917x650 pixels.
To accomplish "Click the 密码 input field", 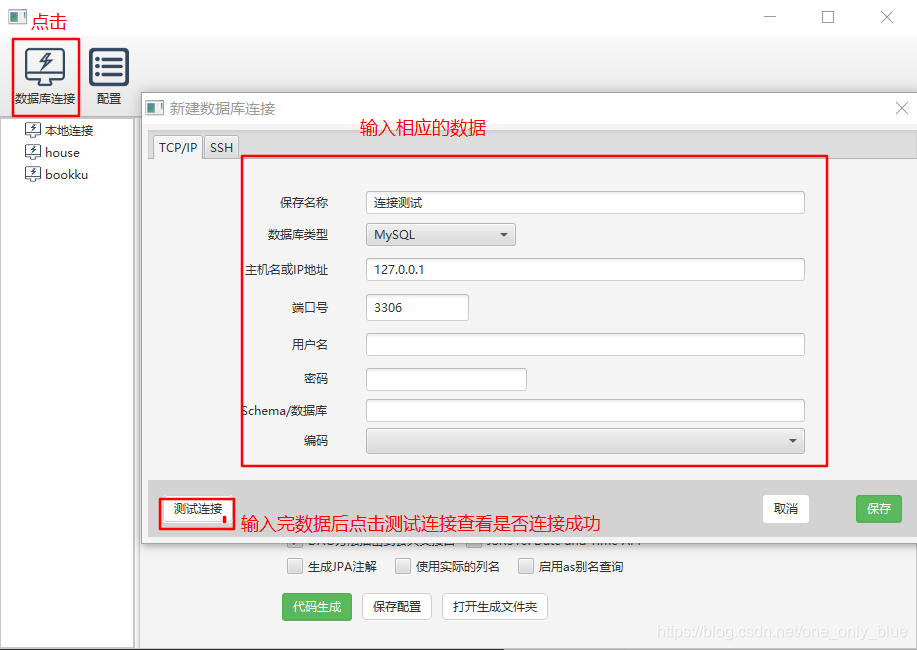I will (x=446, y=379).
